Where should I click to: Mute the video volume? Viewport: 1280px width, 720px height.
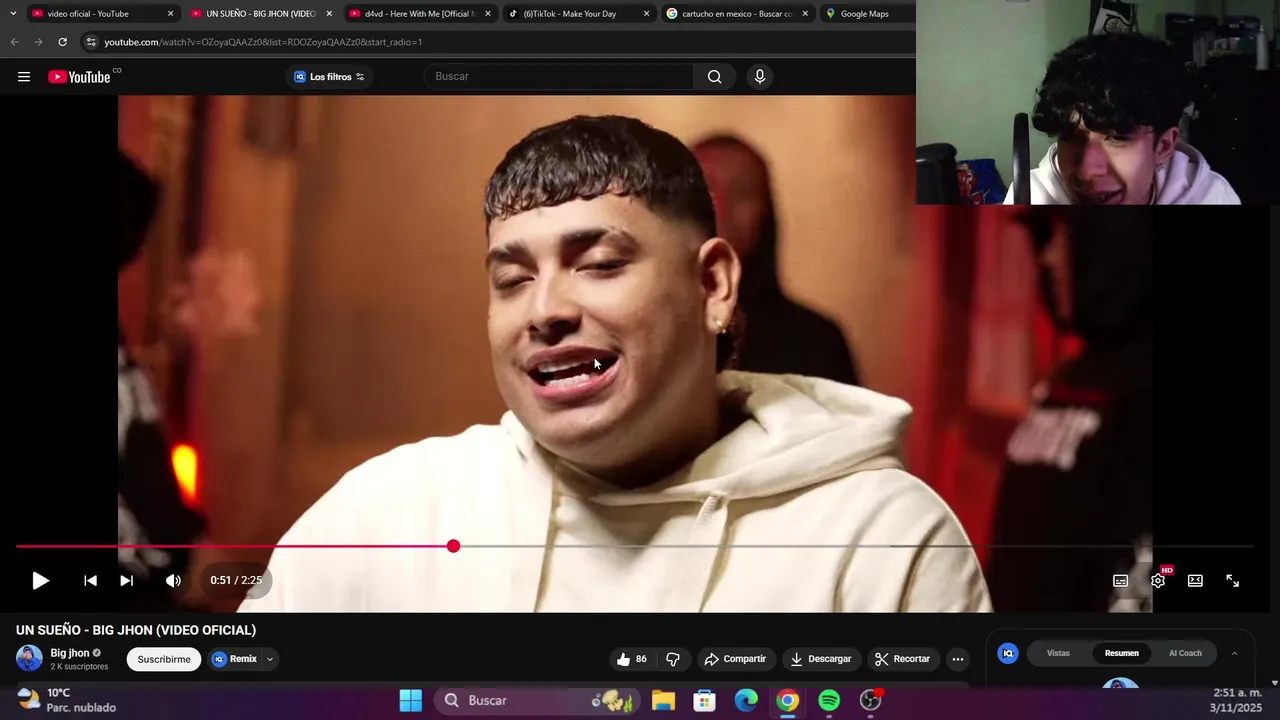(x=173, y=581)
